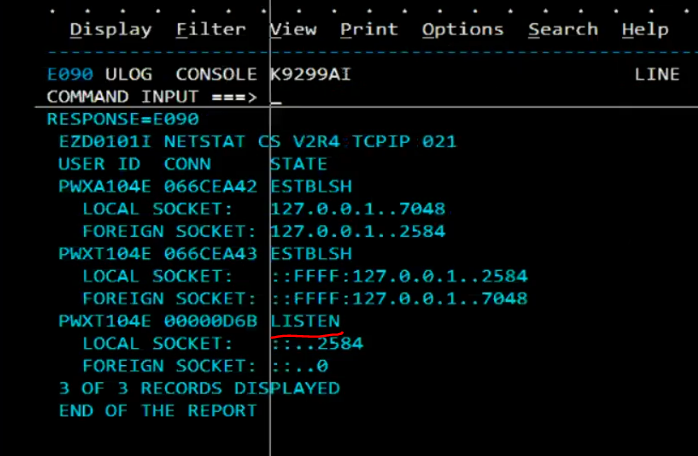Image resolution: width=698 pixels, height=456 pixels.
Task: Click local socket ::..2584
Action: tap(317, 343)
